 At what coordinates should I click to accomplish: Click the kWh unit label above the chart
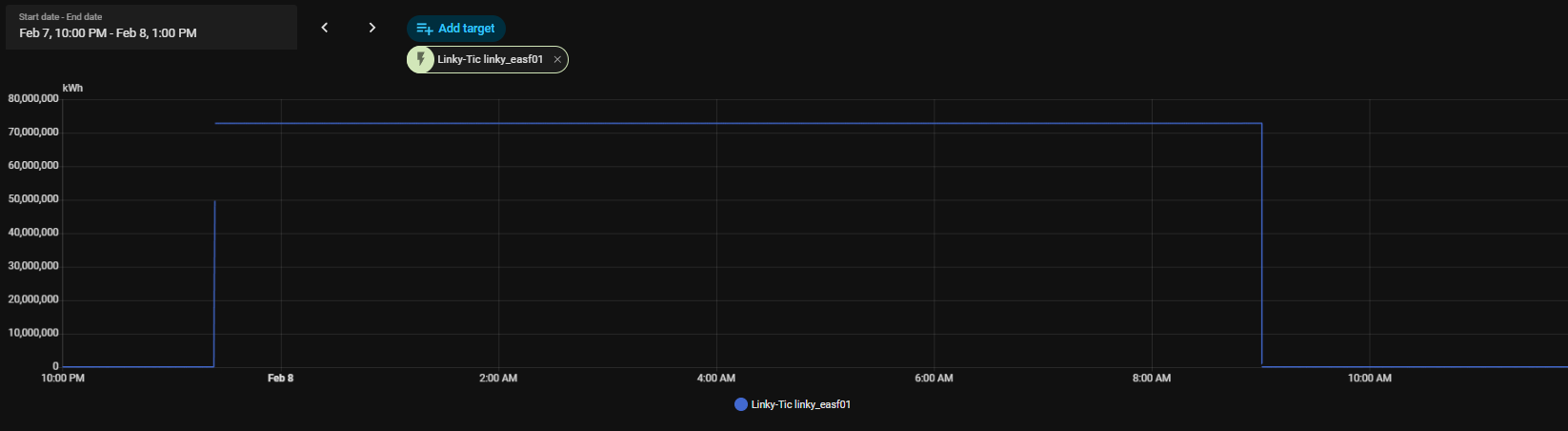coord(72,88)
